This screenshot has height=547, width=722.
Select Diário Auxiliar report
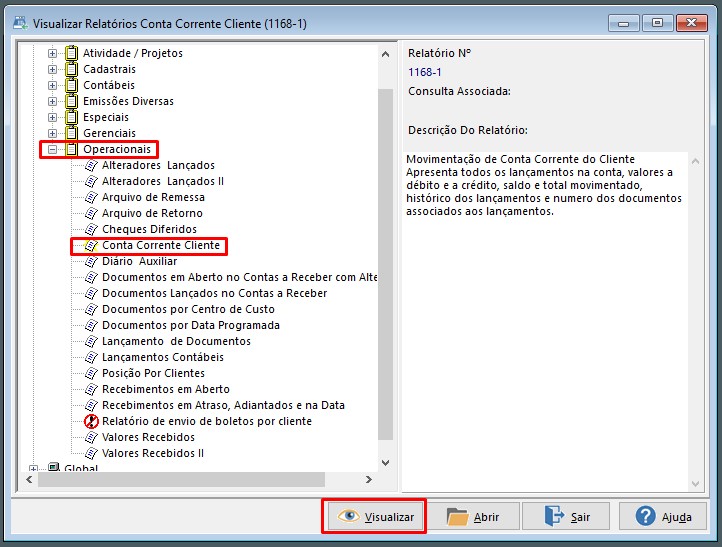tap(140, 261)
